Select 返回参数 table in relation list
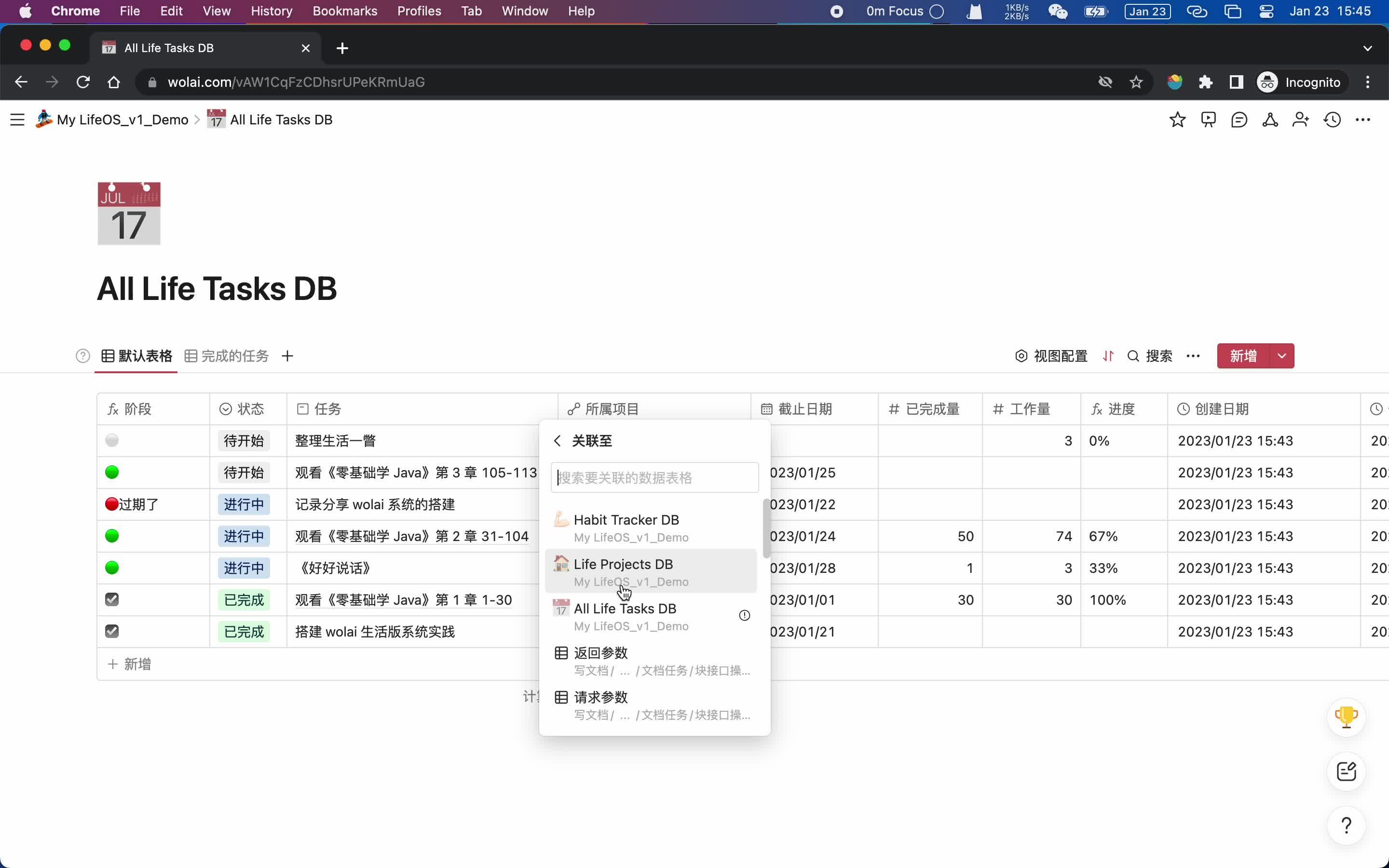The height and width of the screenshot is (868, 1389). 651,660
